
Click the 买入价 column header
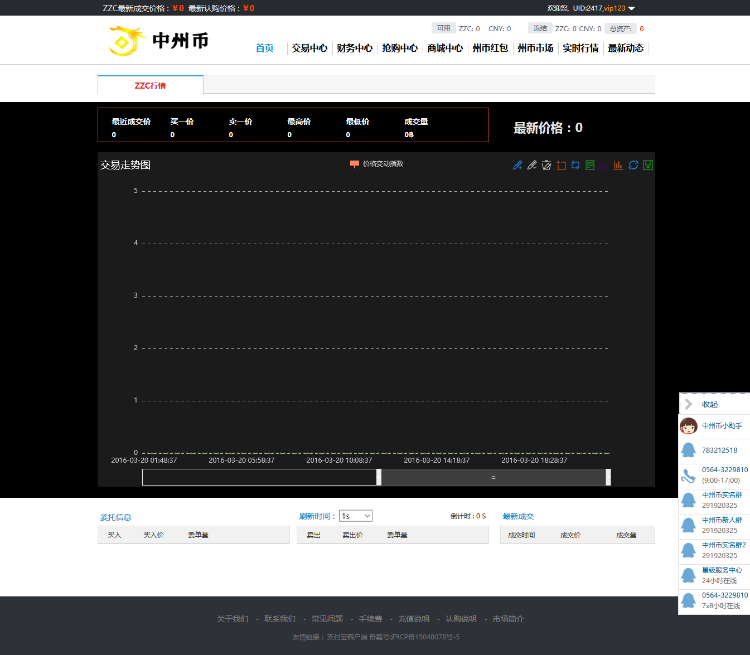154,535
